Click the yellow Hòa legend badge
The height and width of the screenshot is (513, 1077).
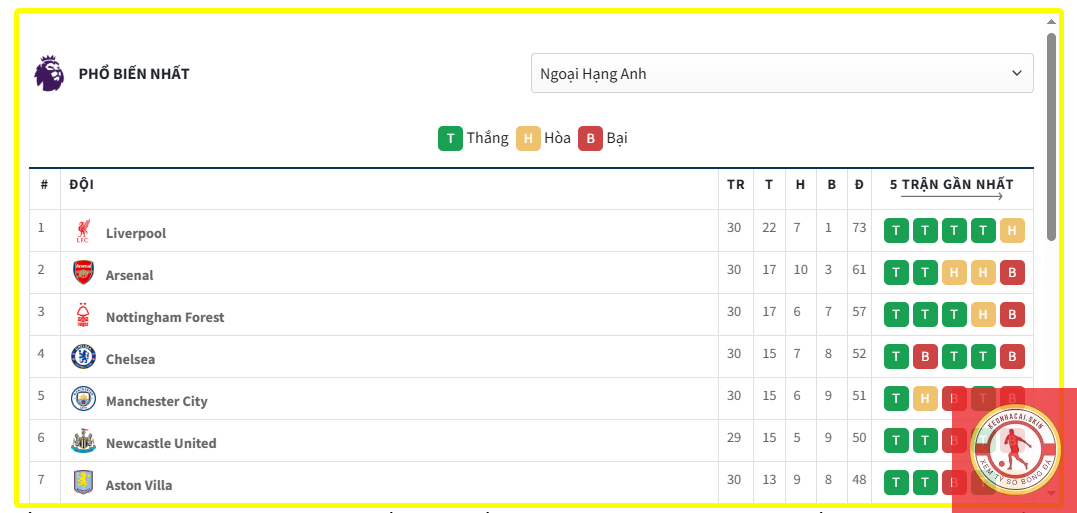[528, 138]
